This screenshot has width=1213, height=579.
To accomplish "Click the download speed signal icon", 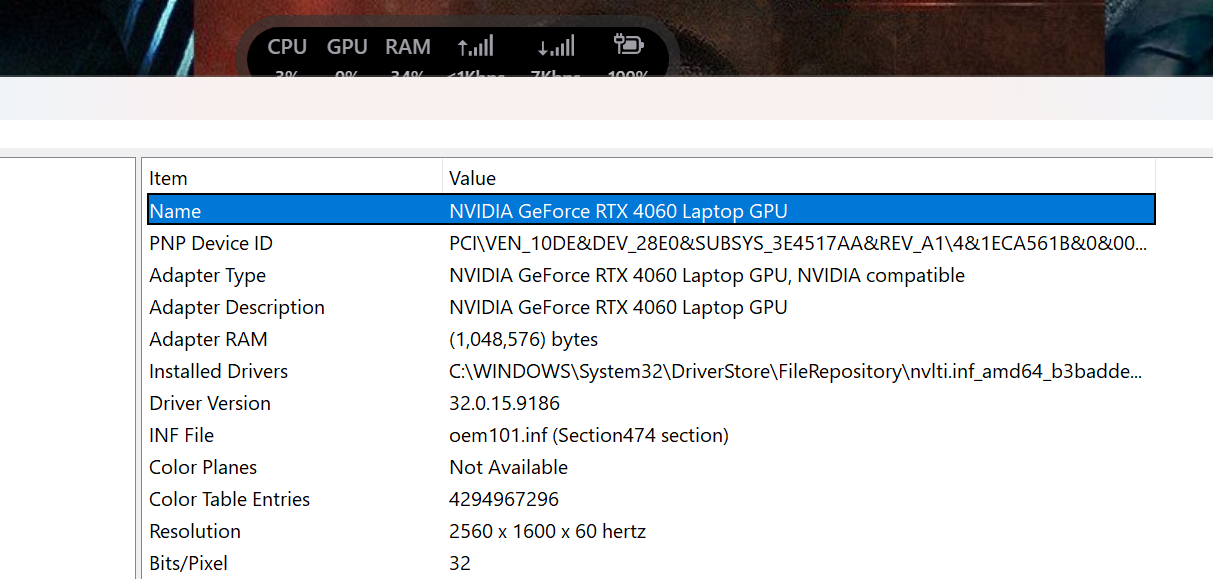I will coord(556,46).
